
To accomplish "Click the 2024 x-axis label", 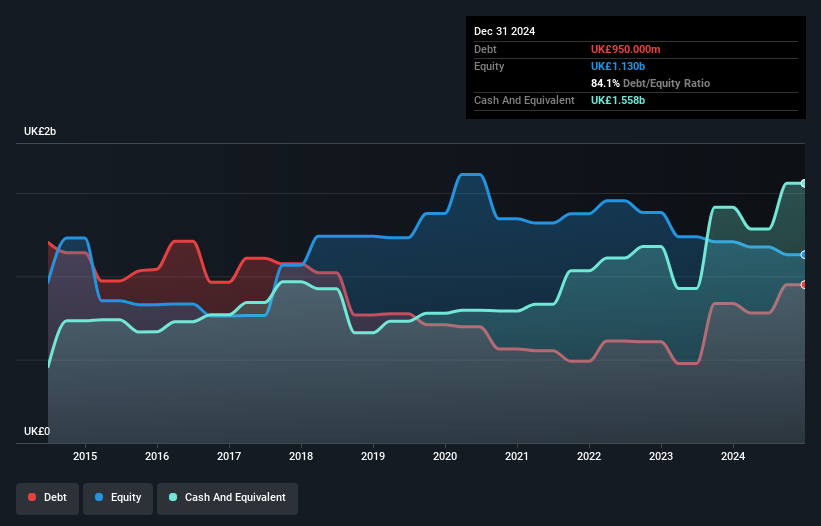I will click(x=733, y=456).
